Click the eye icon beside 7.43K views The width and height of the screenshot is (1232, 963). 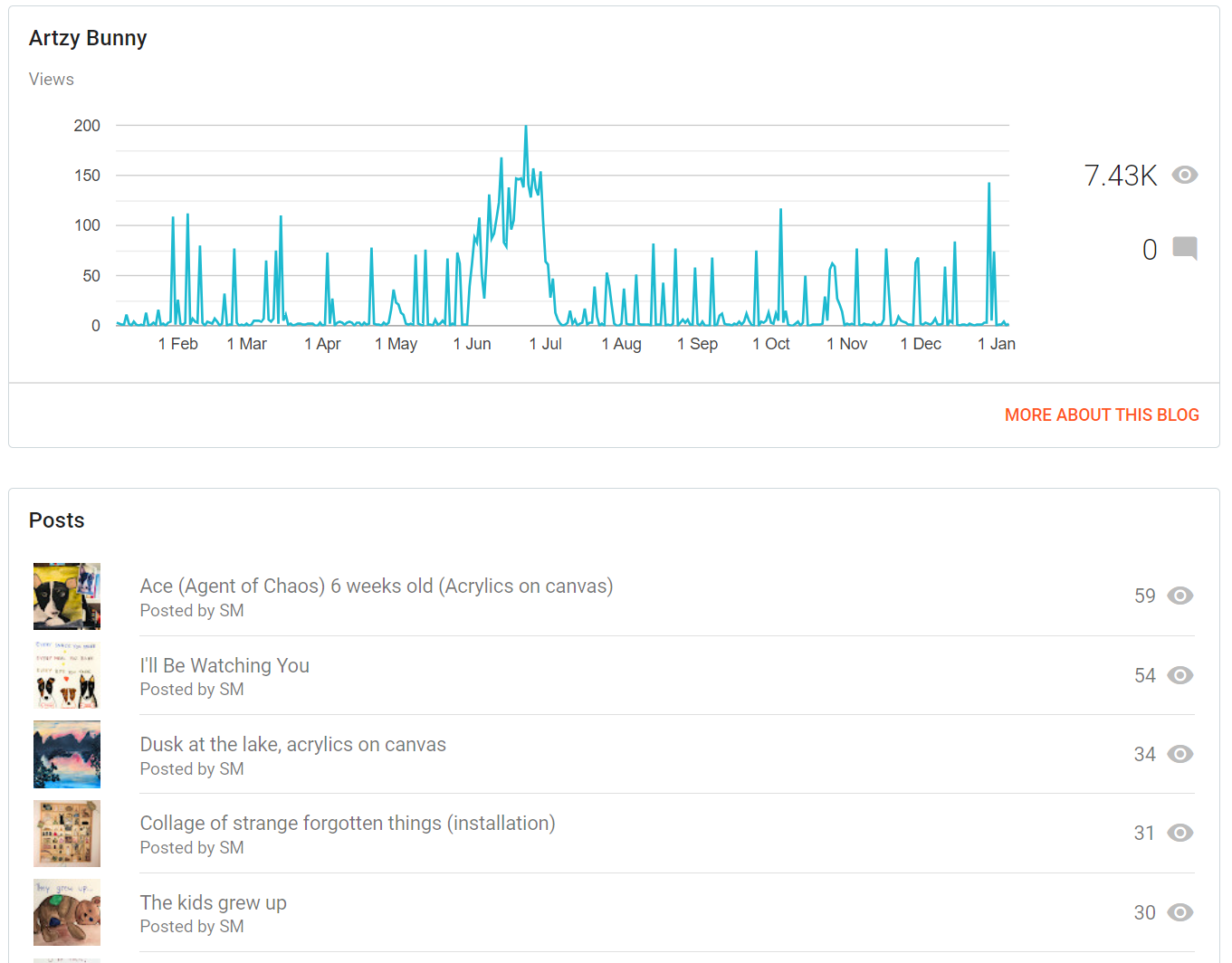coord(1184,175)
